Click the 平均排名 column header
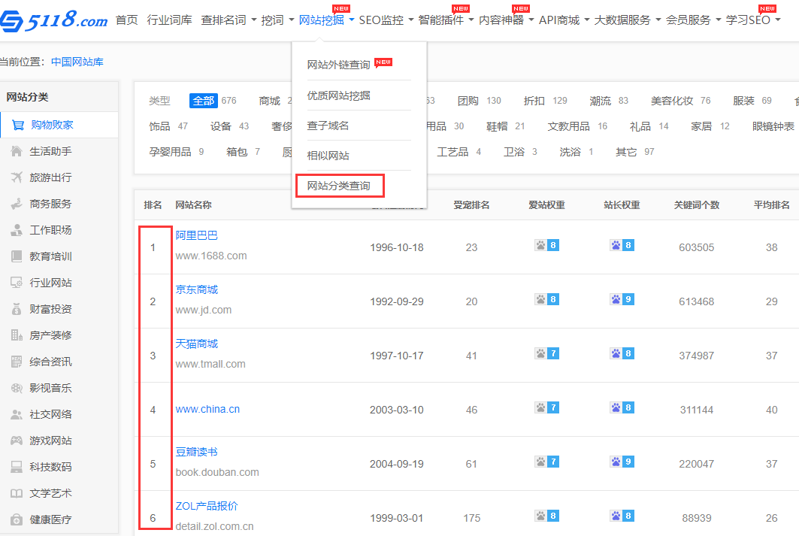Viewport: 799px width, 536px height. tap(771, 205)
